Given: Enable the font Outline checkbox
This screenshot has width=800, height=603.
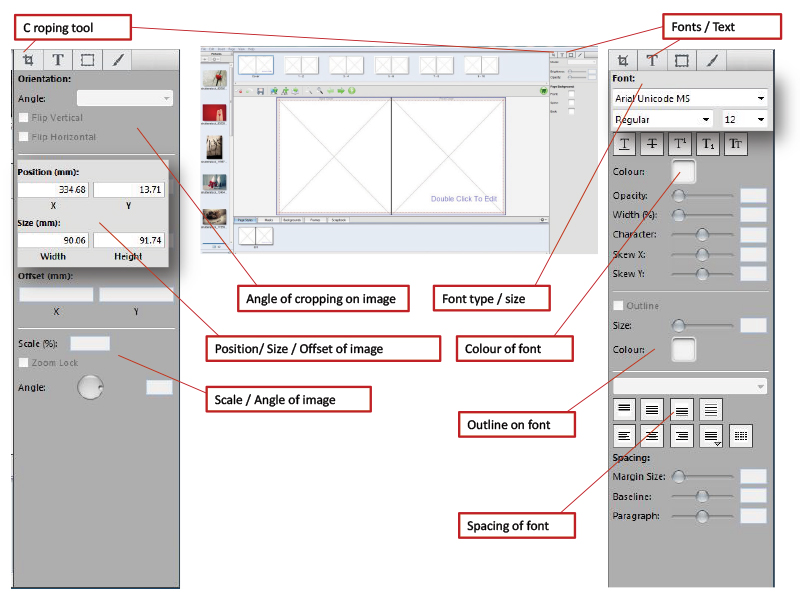Looking at the screenshot, I should click(619, 306).
